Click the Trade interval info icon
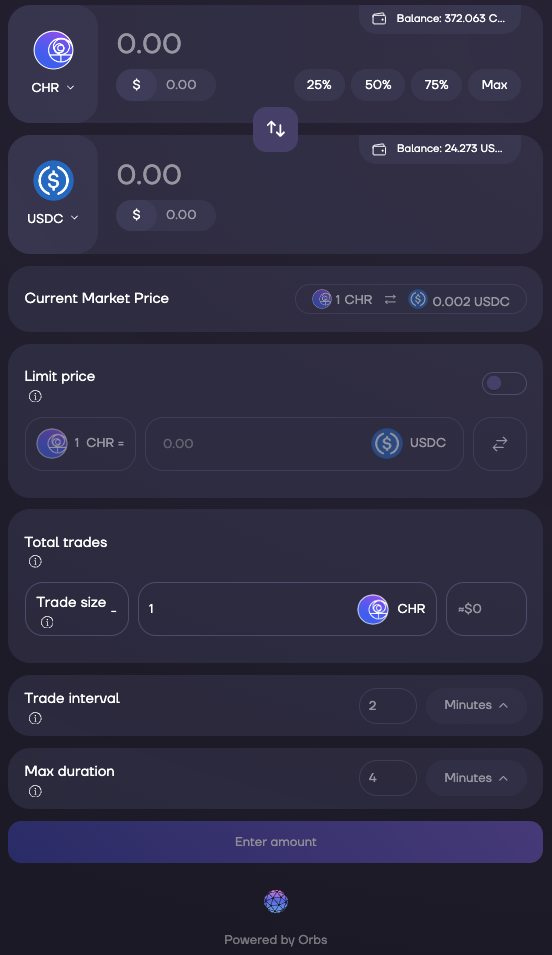 35,718
